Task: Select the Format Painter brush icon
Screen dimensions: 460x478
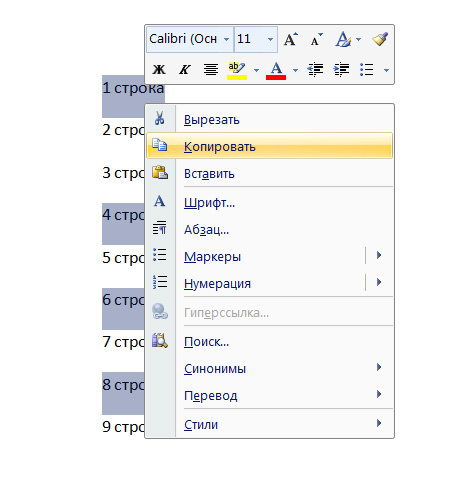Action: (380, 39)
